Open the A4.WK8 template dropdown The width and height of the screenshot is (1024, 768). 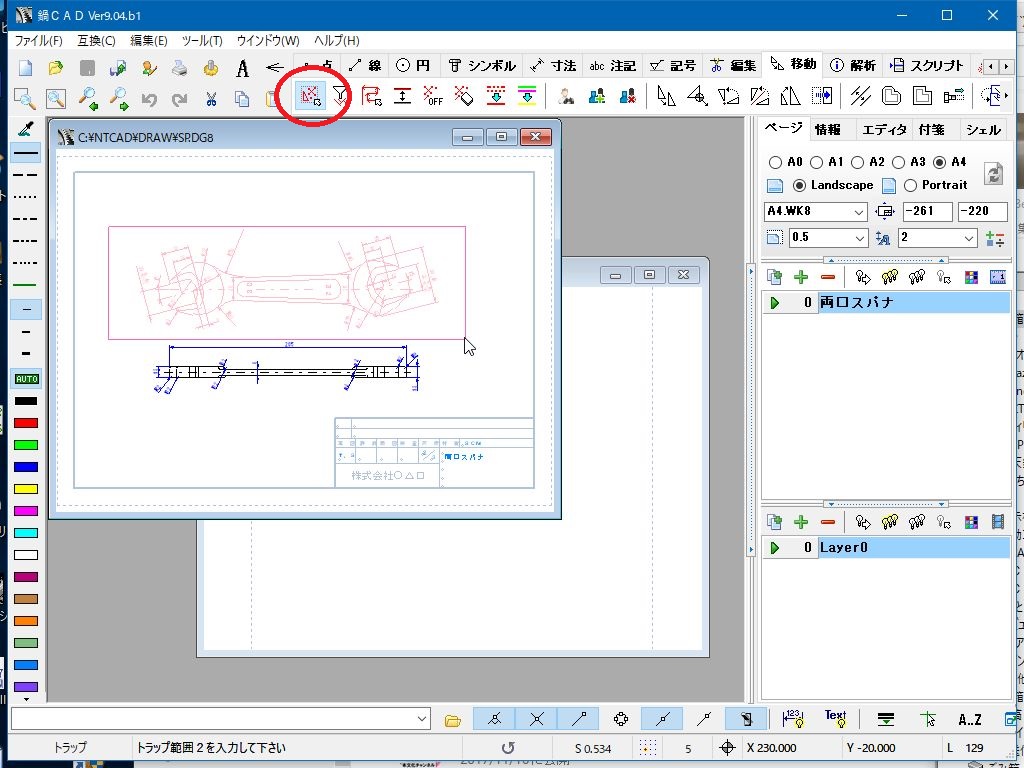tap(859, 212)
